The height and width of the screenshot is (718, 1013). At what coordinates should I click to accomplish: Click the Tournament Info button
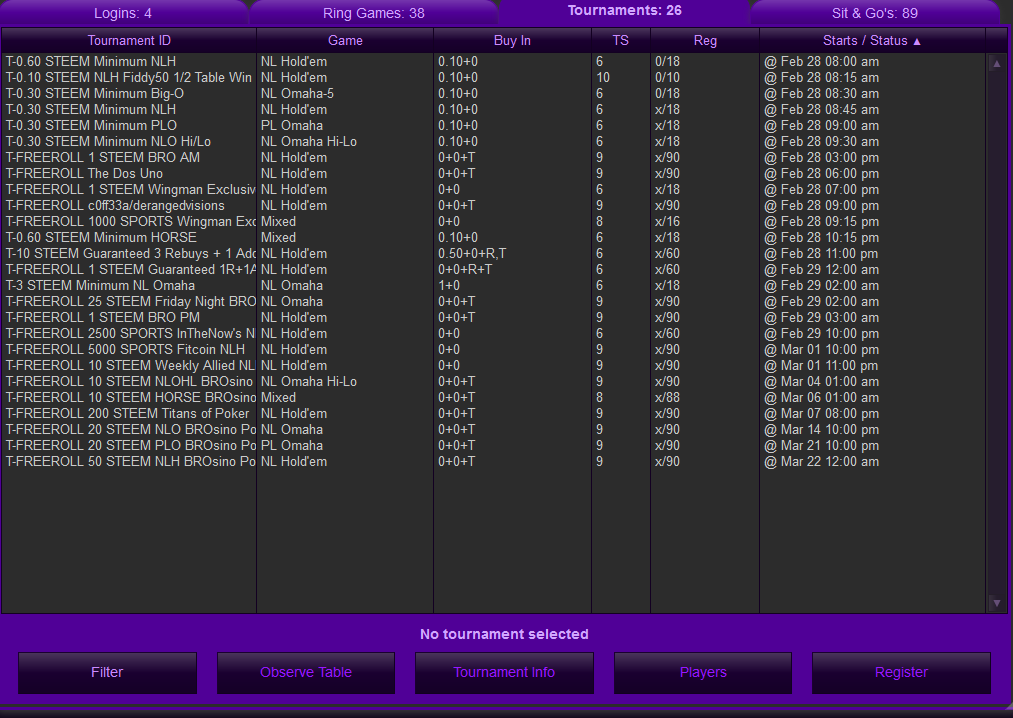(x=504, y=672)
